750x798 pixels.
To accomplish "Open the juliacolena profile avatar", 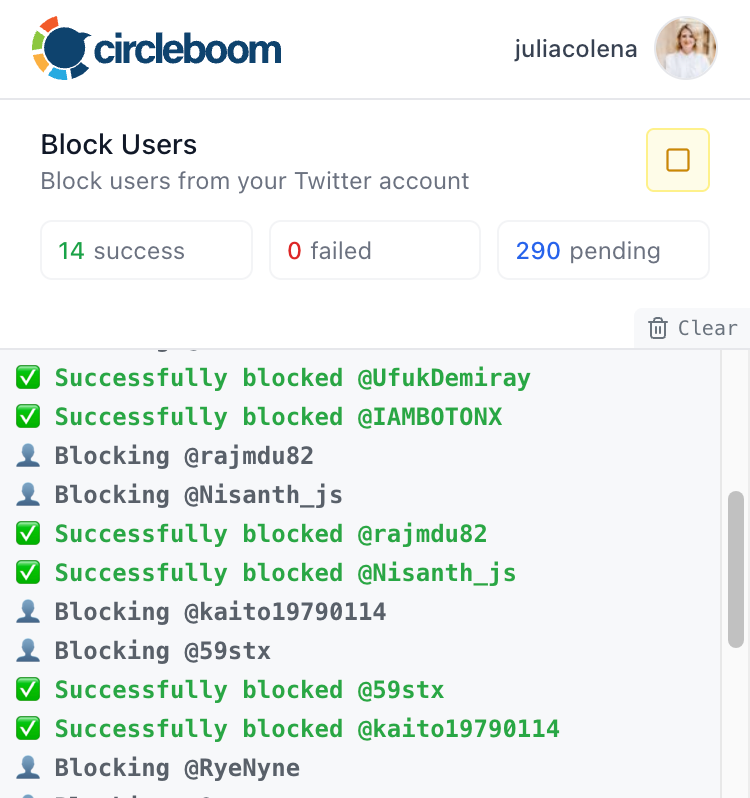I will pyautogui.click(x=686, y=48).
